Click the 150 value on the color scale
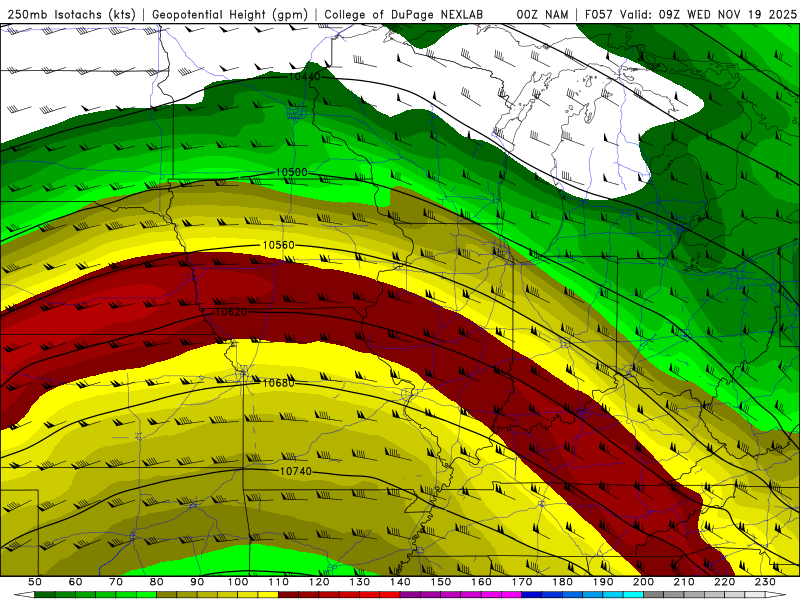 (x=441, y=582)
